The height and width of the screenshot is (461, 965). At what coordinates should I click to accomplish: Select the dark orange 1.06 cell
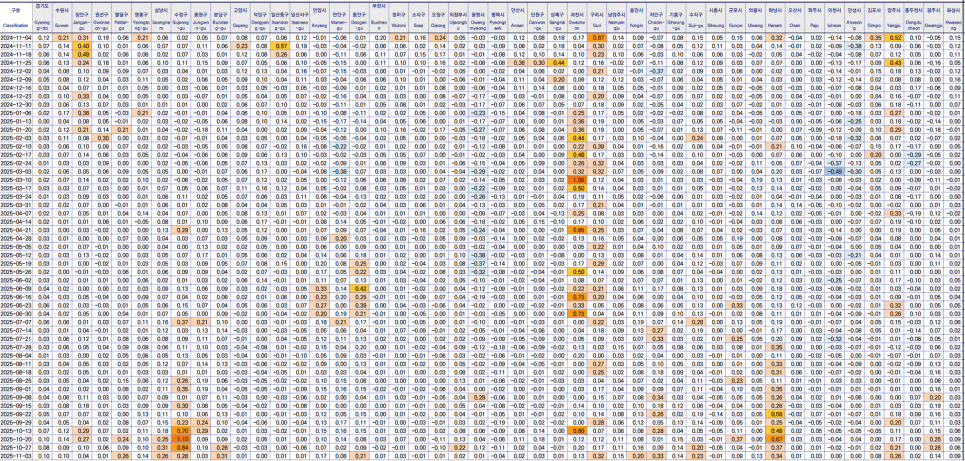coord(578,179)
